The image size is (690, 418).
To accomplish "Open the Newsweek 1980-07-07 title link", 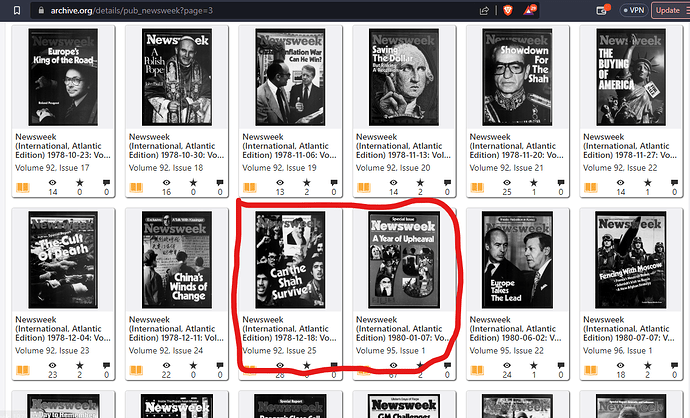I will click(x=631, y=329).
